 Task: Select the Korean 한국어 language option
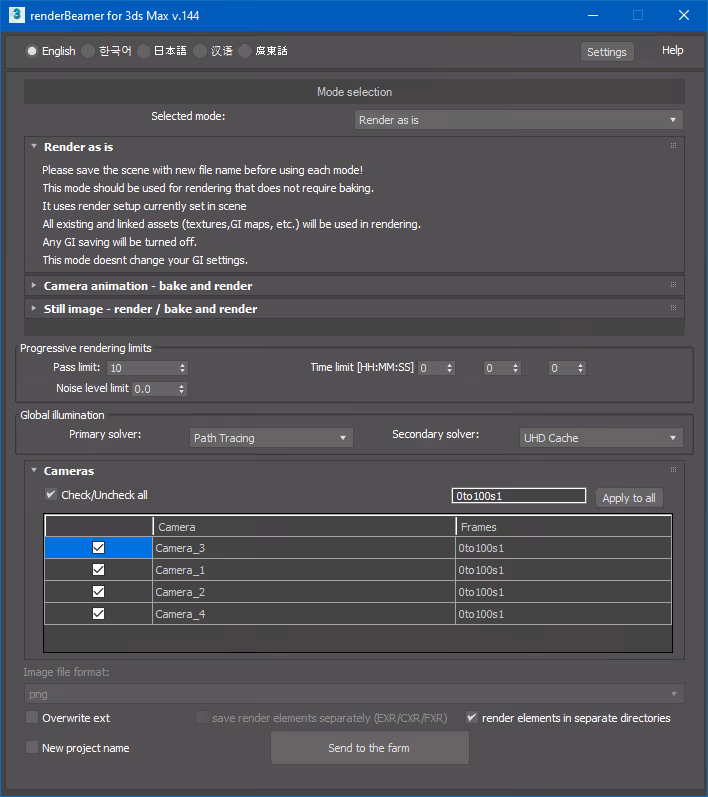coord(88,51)
